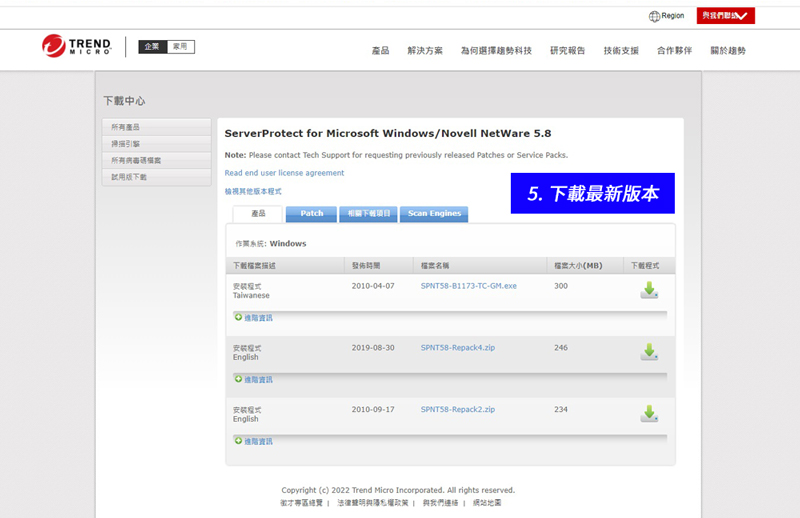Switch to the Scan Engines tab
This screenshot has height=518, width=800.
click(x=434, y=214)
